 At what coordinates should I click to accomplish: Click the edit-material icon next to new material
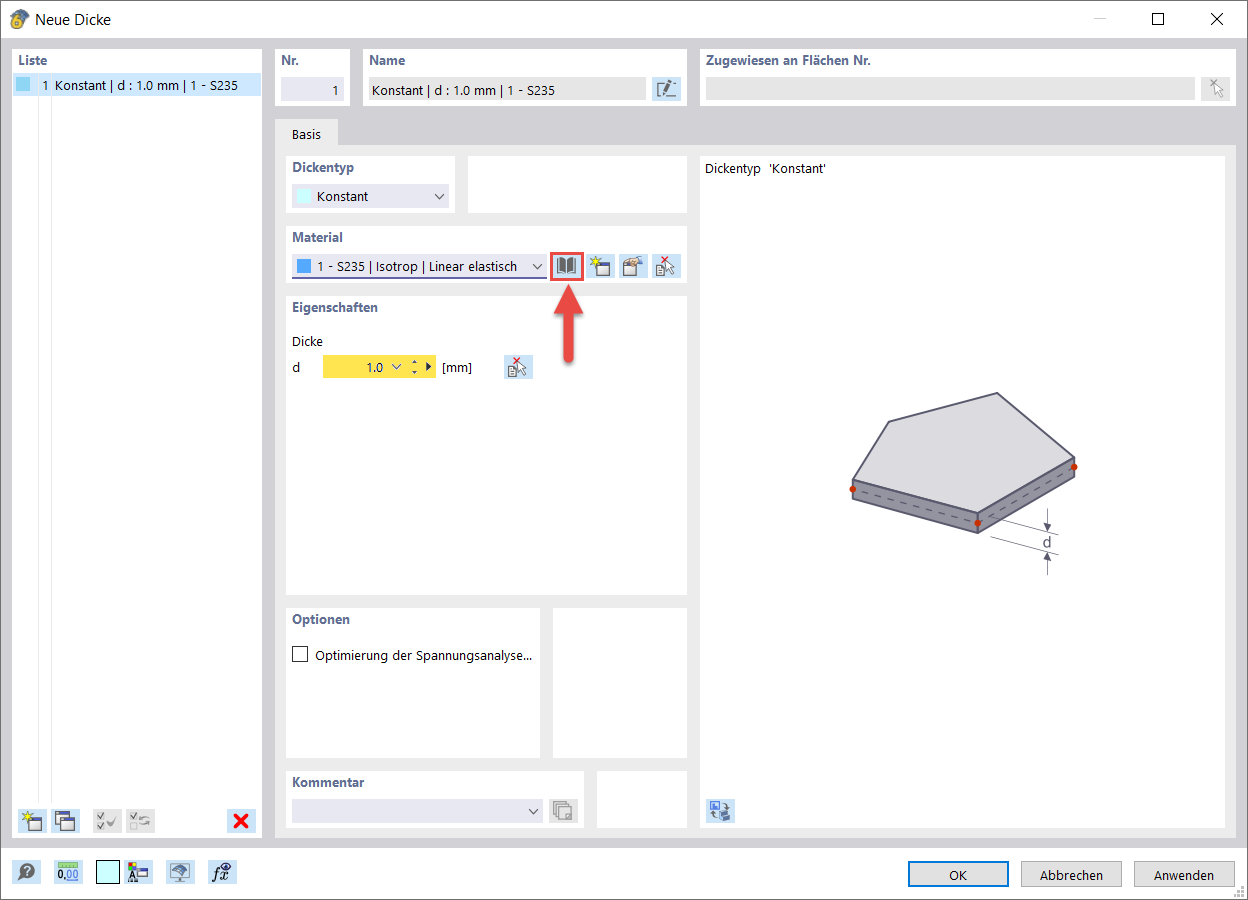633,266
